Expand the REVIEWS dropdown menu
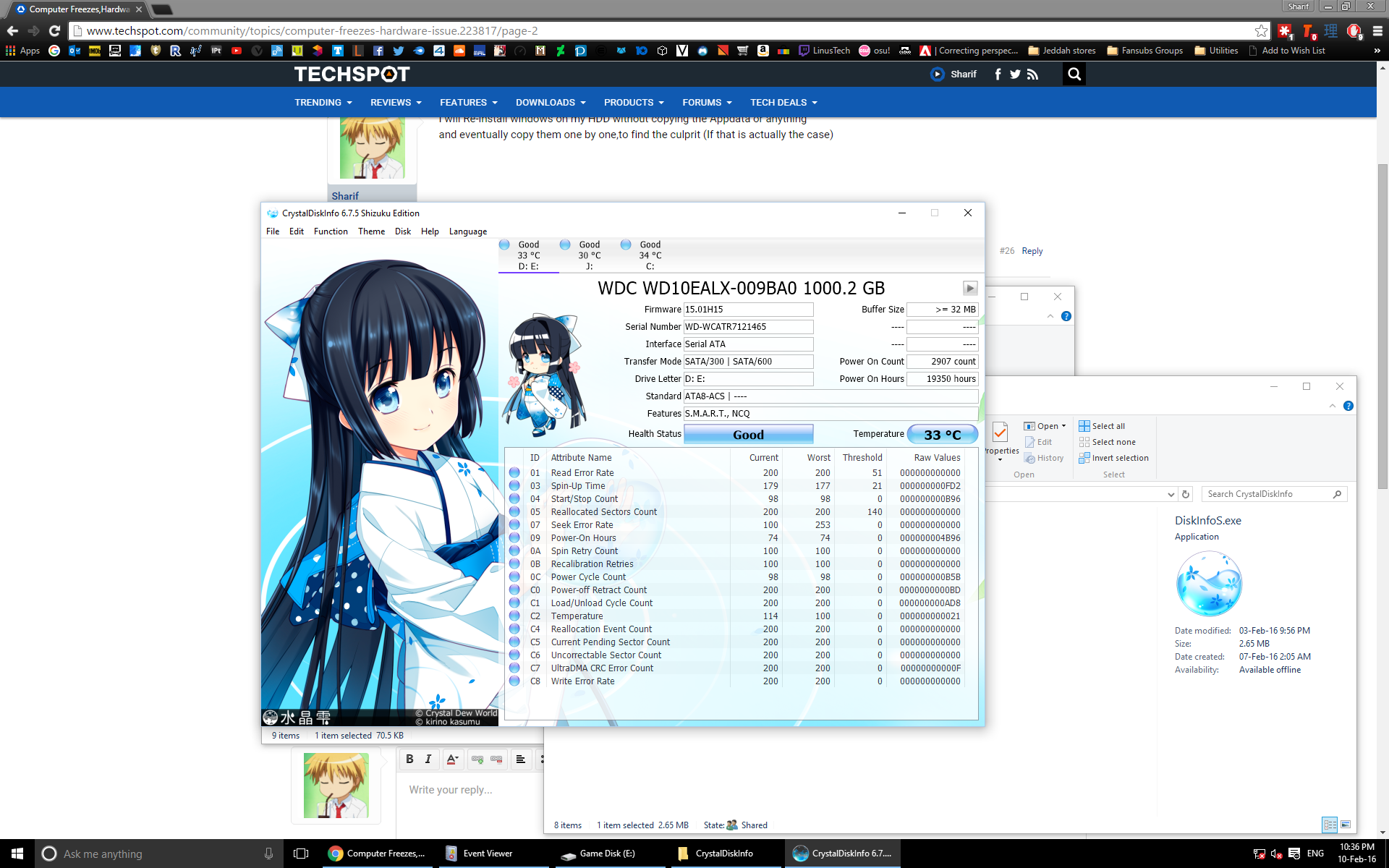 pyautogui.click(x=396, y=103)
